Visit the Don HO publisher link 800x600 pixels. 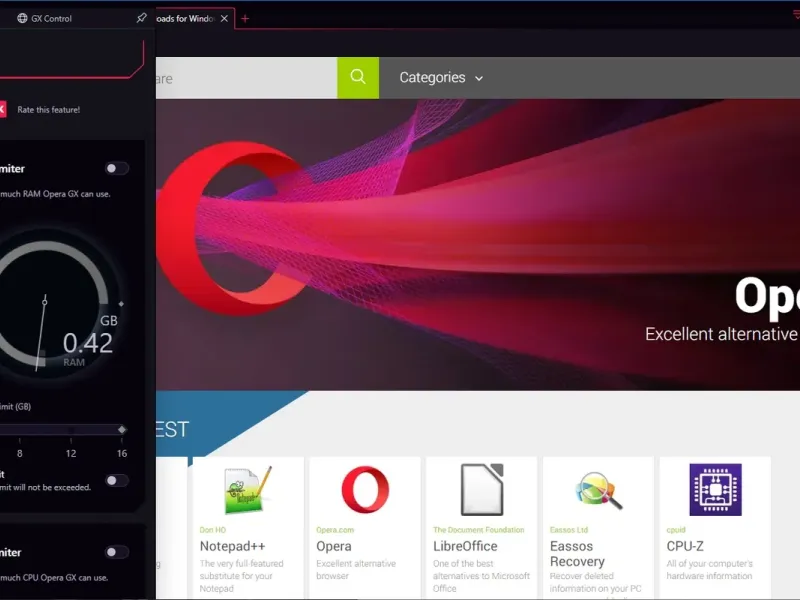tap(212, 530)
